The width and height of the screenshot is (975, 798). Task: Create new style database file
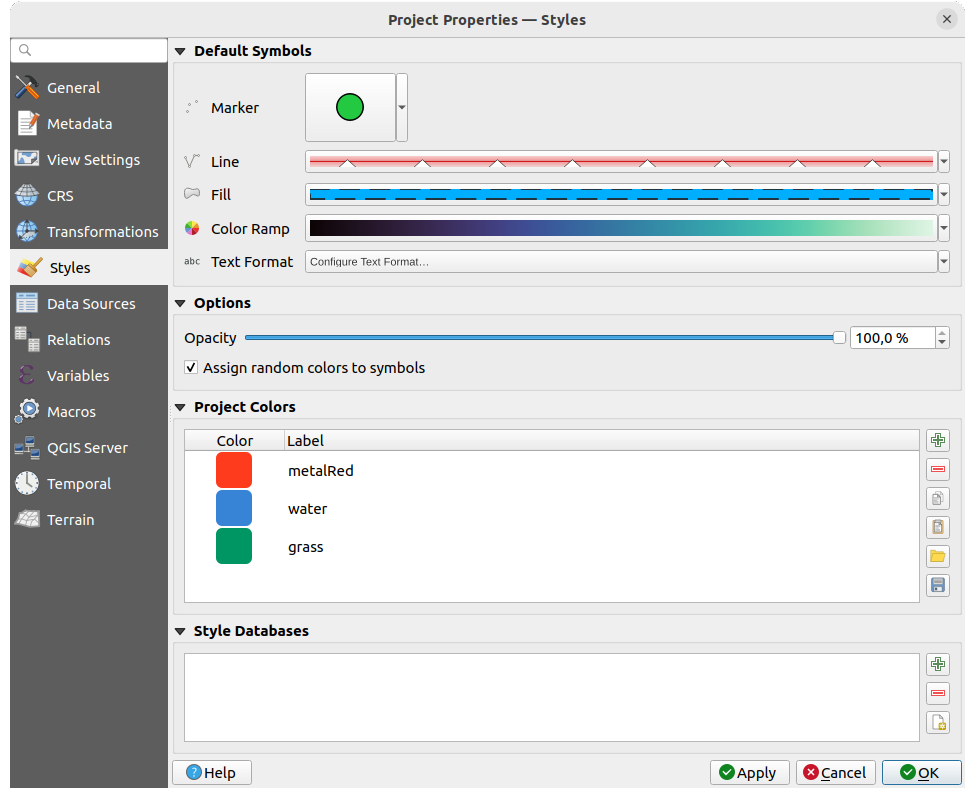click(937, 722)
